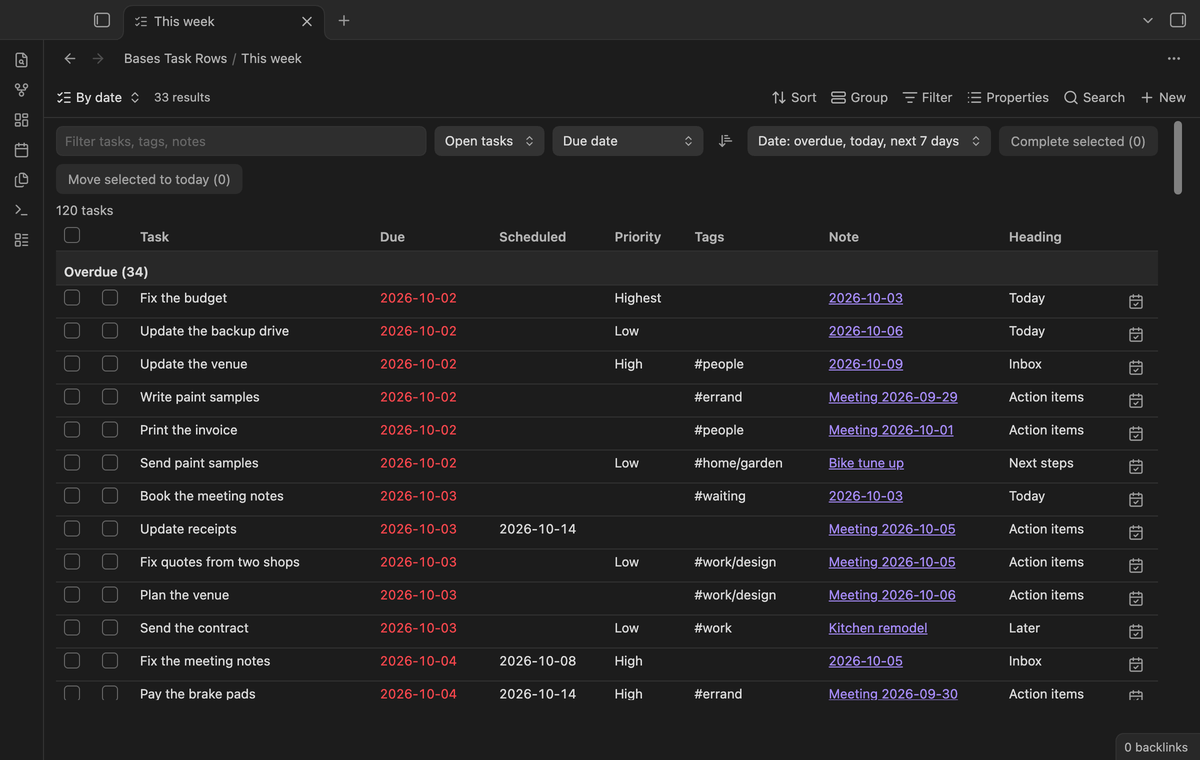Click calendar icon for Plan the venue row
The height and width of the screenshot is (760, 1200).
1136,598
